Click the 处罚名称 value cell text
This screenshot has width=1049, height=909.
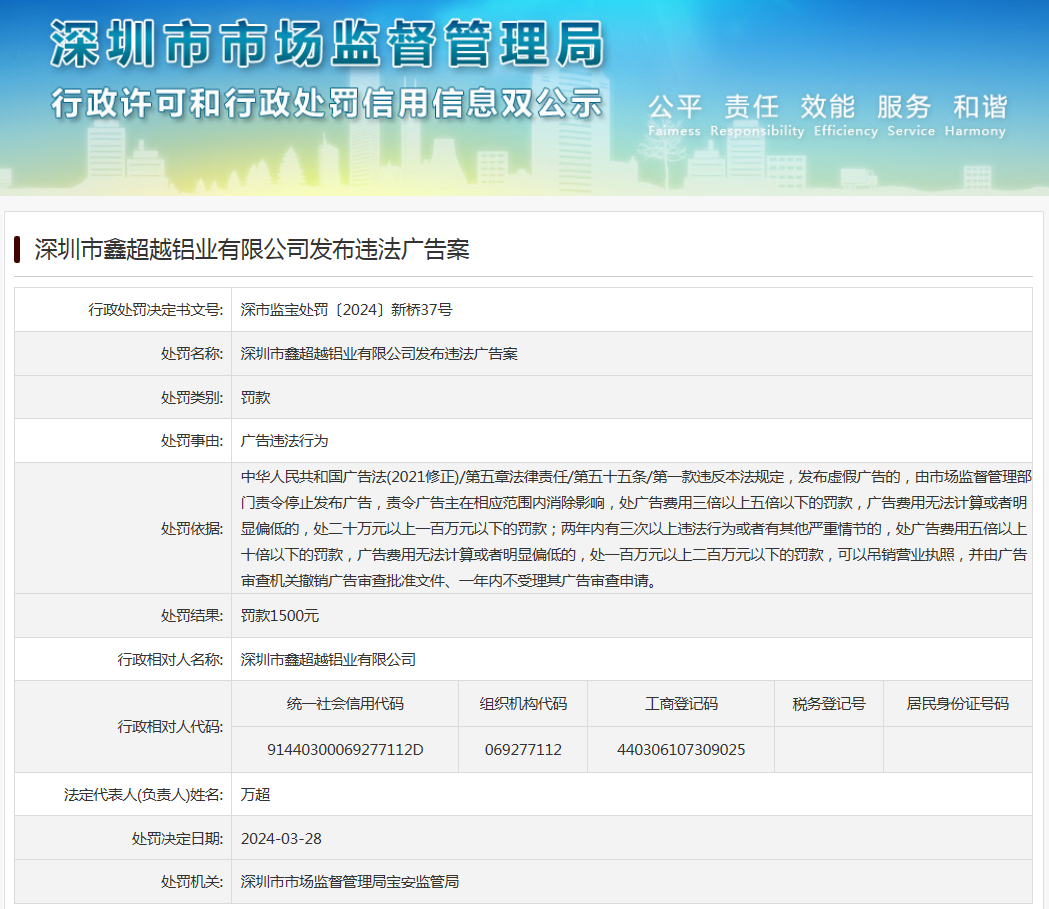[x=379, y=354]
